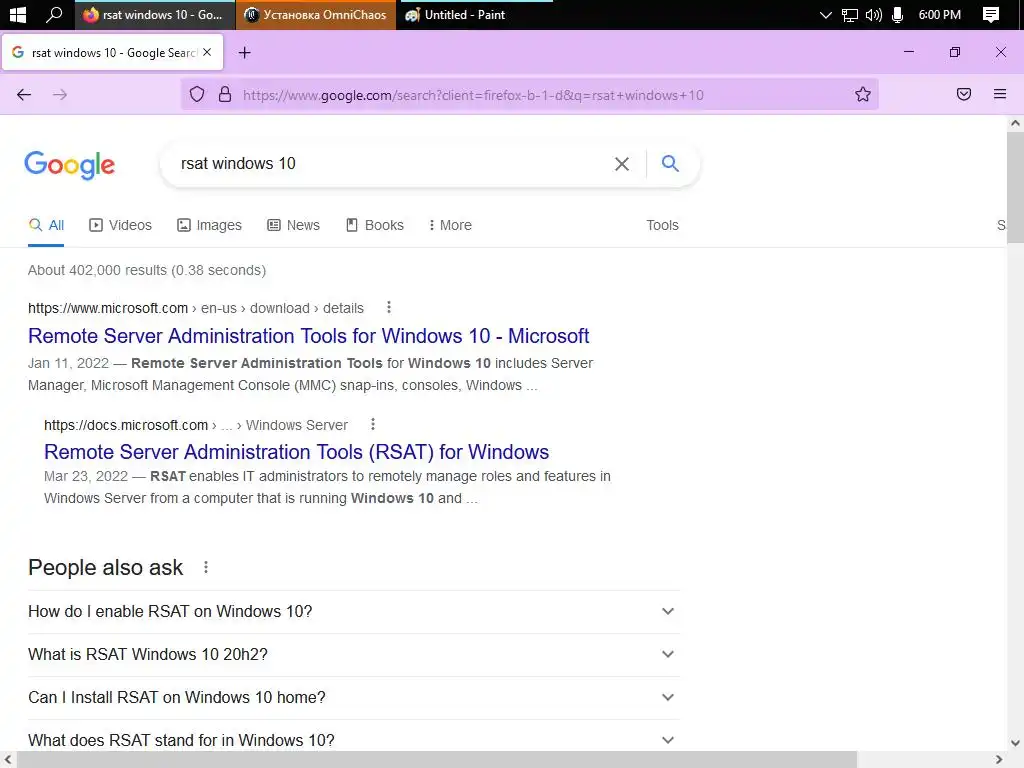Go back to previous page
Screen dimensions: 1024x768
coord(24,95)
